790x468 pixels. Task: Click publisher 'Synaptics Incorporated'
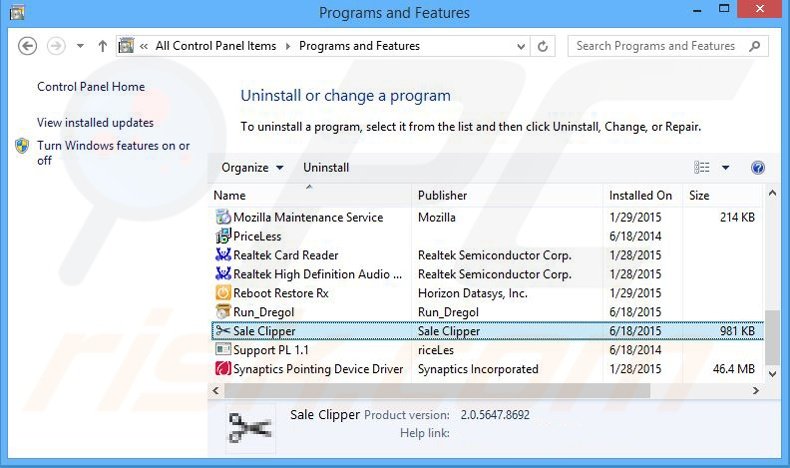tap(478, 369)
